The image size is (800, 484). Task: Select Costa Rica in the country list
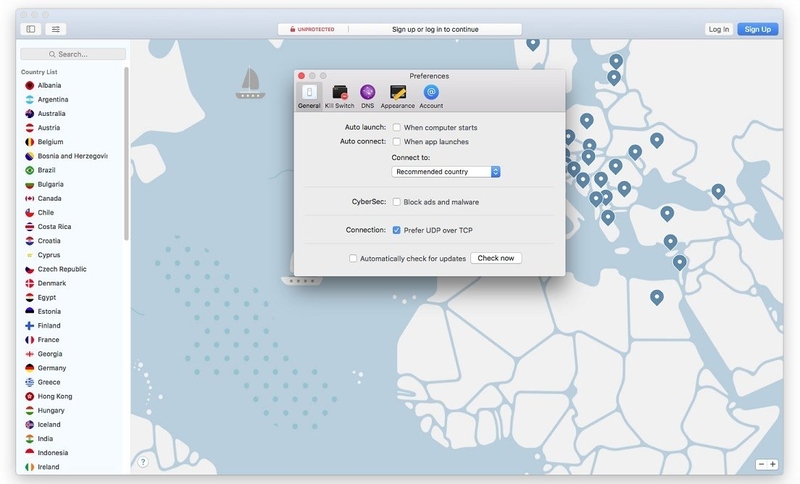[54, 227]
